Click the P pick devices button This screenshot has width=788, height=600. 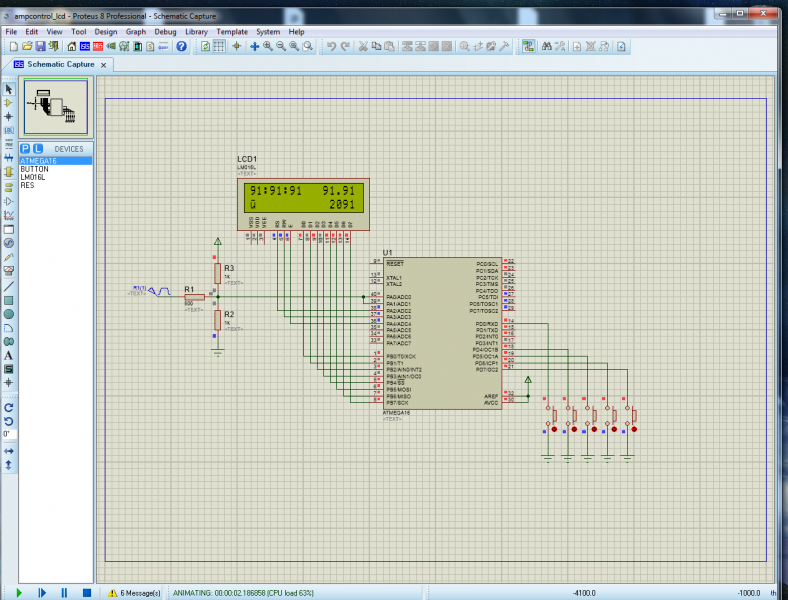[x=26, y=148]
